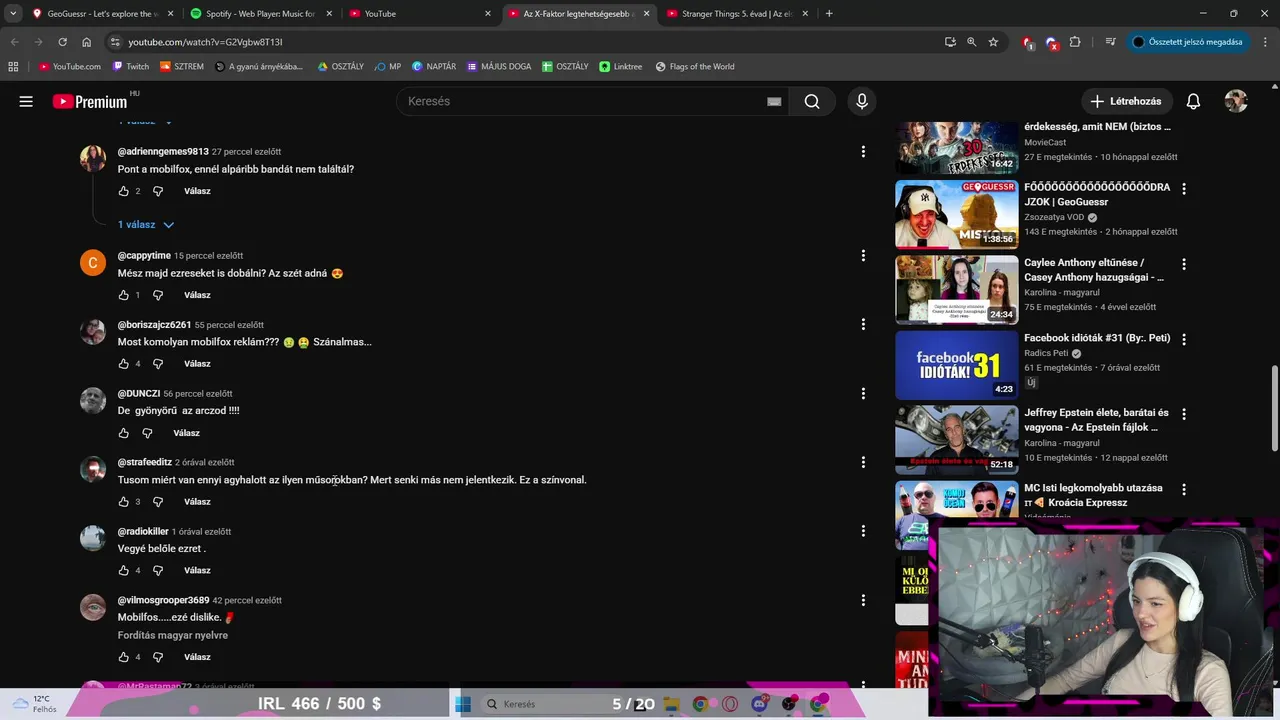Screen dimensions: 1280x720
Task: Open the YouTube hamburger guide menu
Action: [26, 101]
